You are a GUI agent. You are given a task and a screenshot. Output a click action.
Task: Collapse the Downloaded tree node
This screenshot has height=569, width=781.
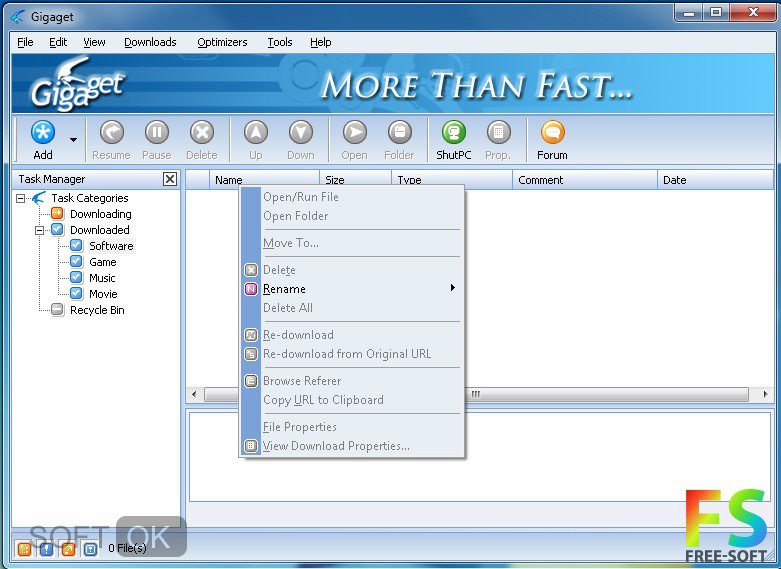[x=39, y=230]
